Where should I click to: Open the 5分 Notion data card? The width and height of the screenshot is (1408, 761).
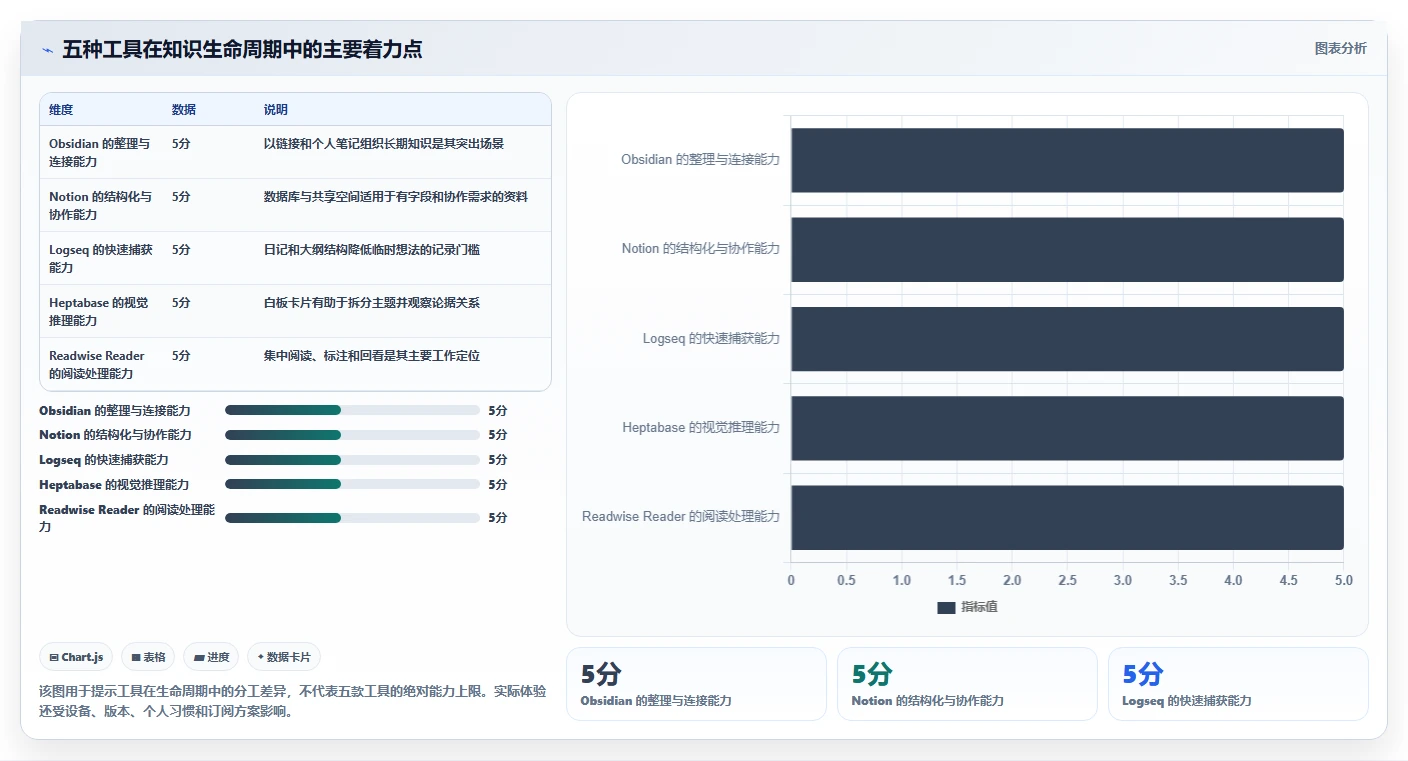tap(967, 684)
